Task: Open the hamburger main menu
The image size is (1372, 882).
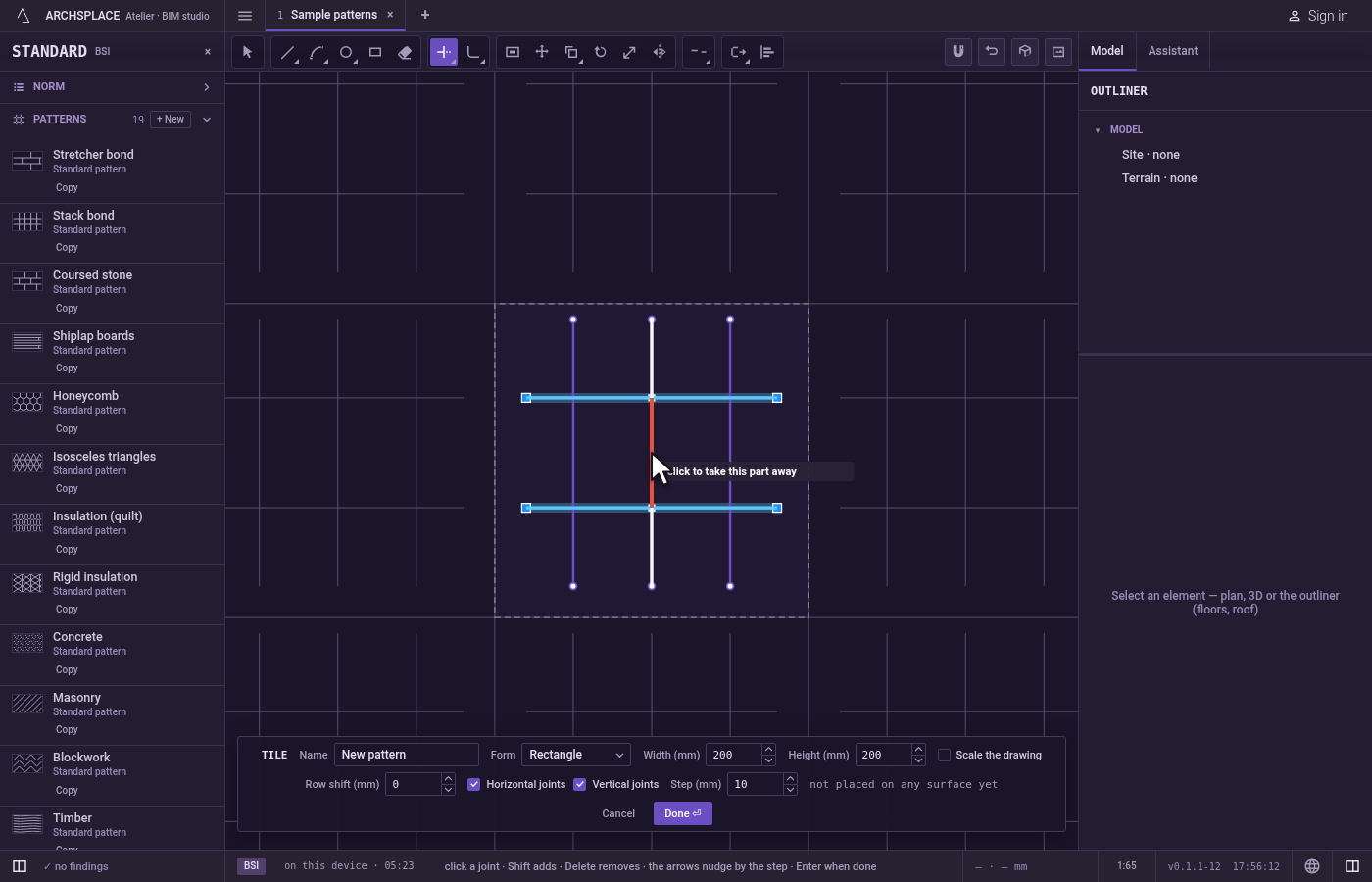Action: pos(245,15)
